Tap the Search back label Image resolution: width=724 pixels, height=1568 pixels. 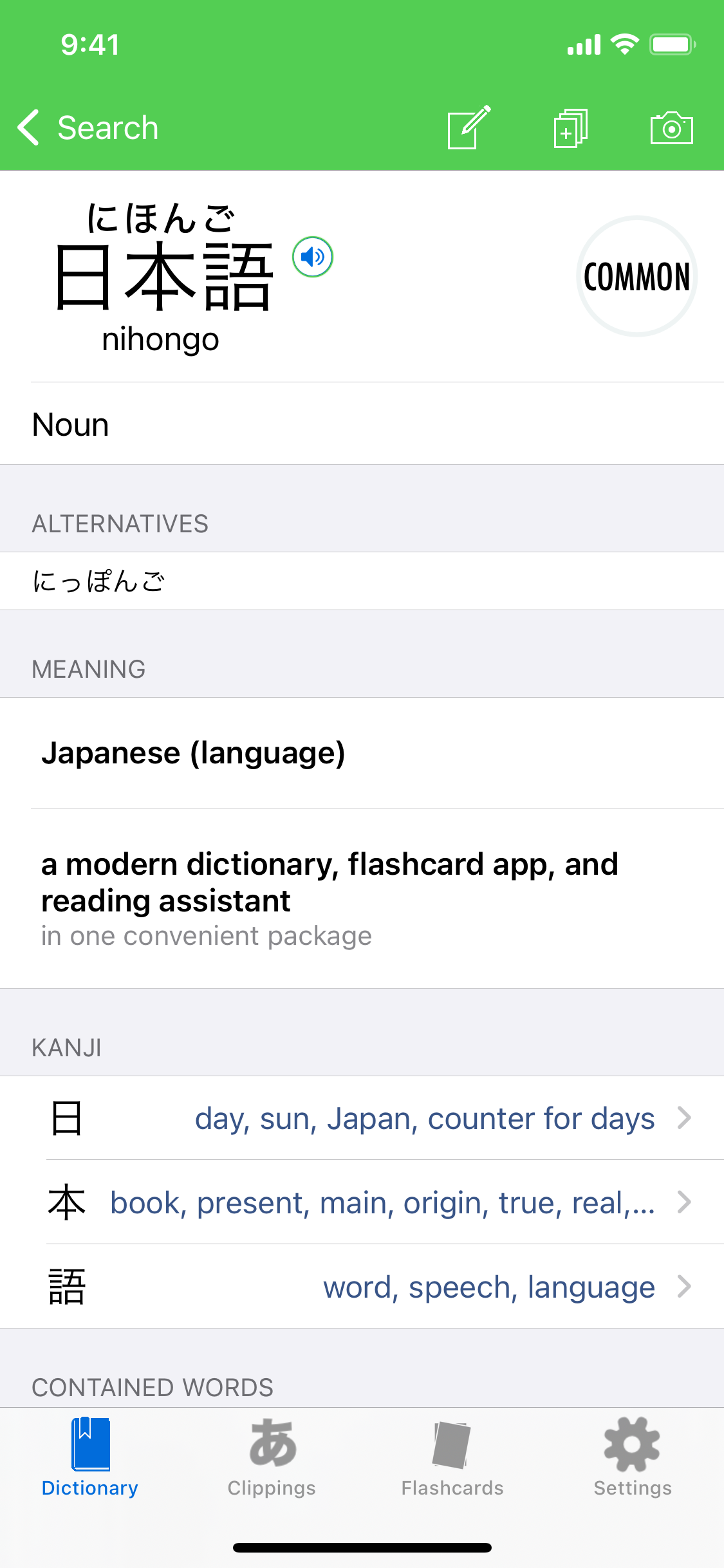(x=108, y=127)
